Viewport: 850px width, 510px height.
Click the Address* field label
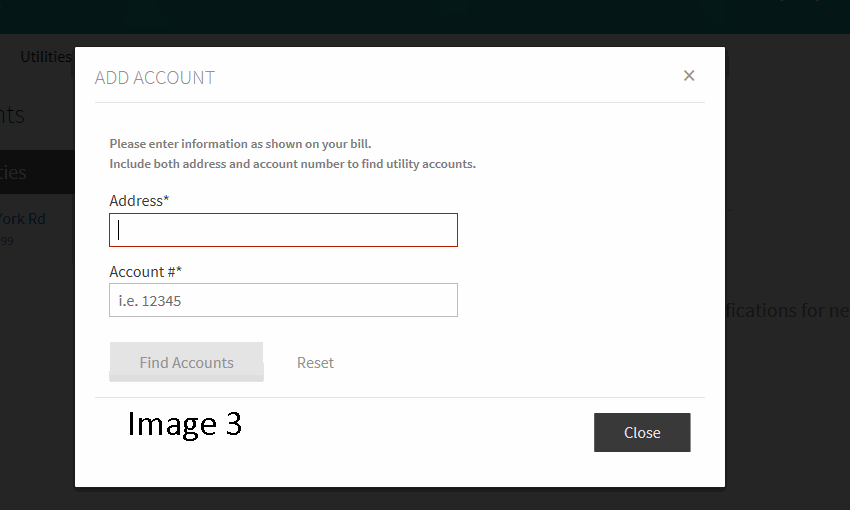point(139,201)
